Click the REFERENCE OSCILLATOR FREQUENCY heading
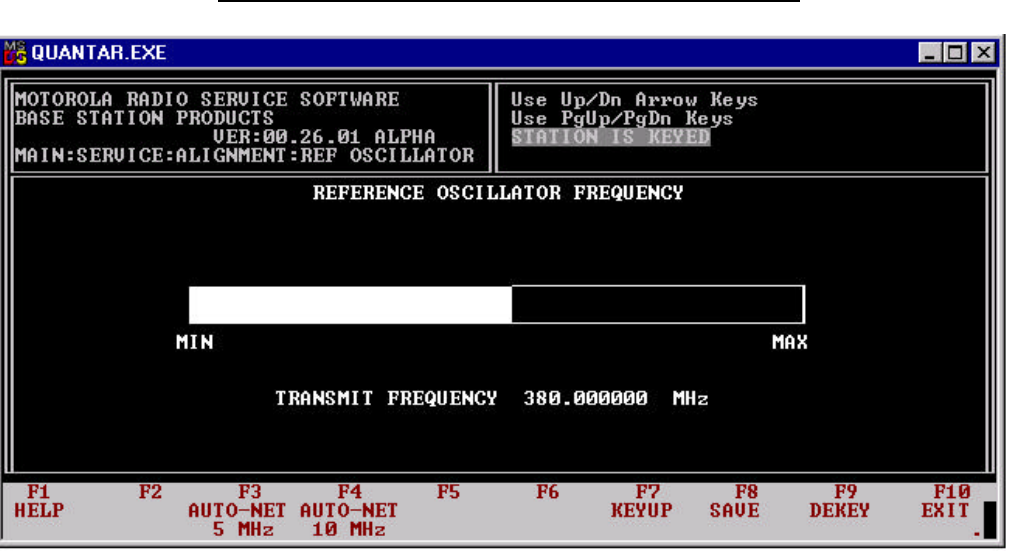The height and width of the screenshot is (551, 1009). (498, 193)
